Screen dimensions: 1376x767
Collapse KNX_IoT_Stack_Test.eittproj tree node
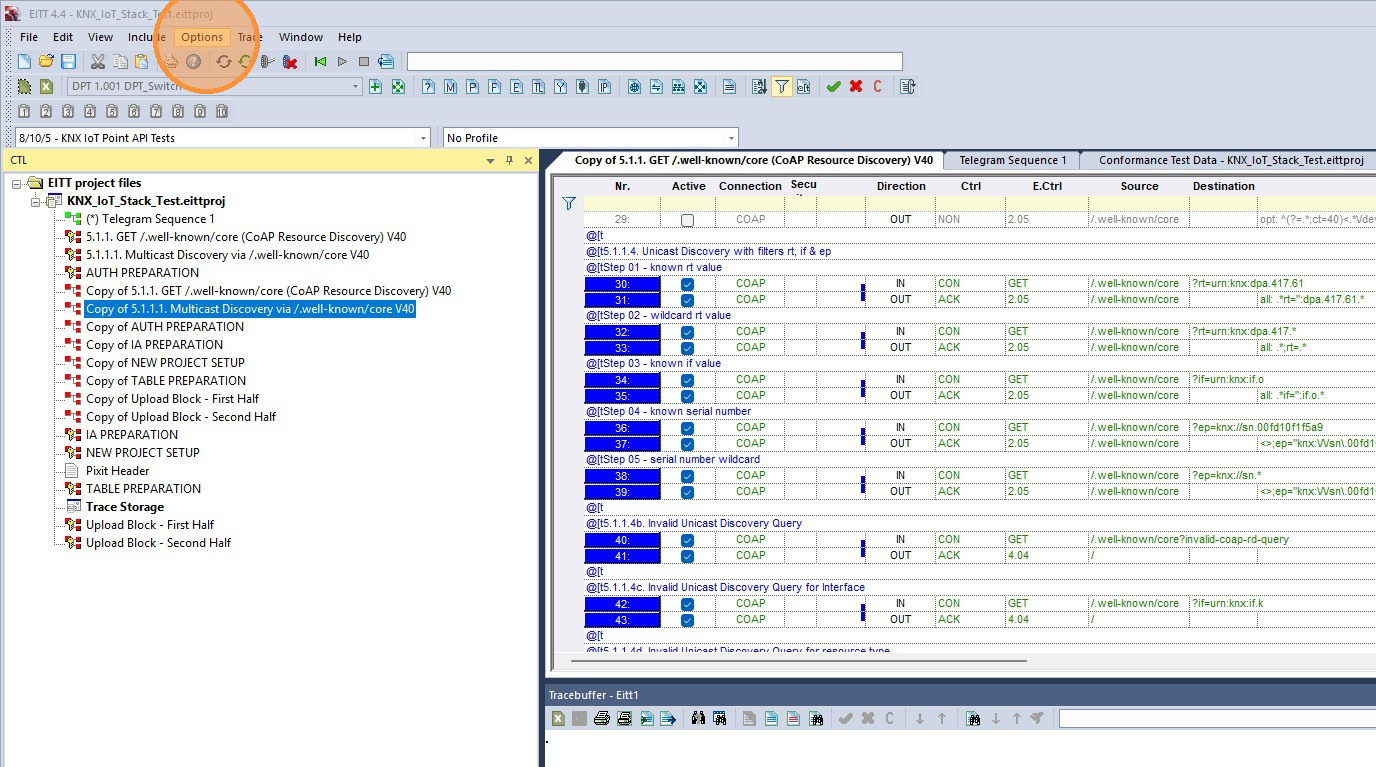(37, 202)
